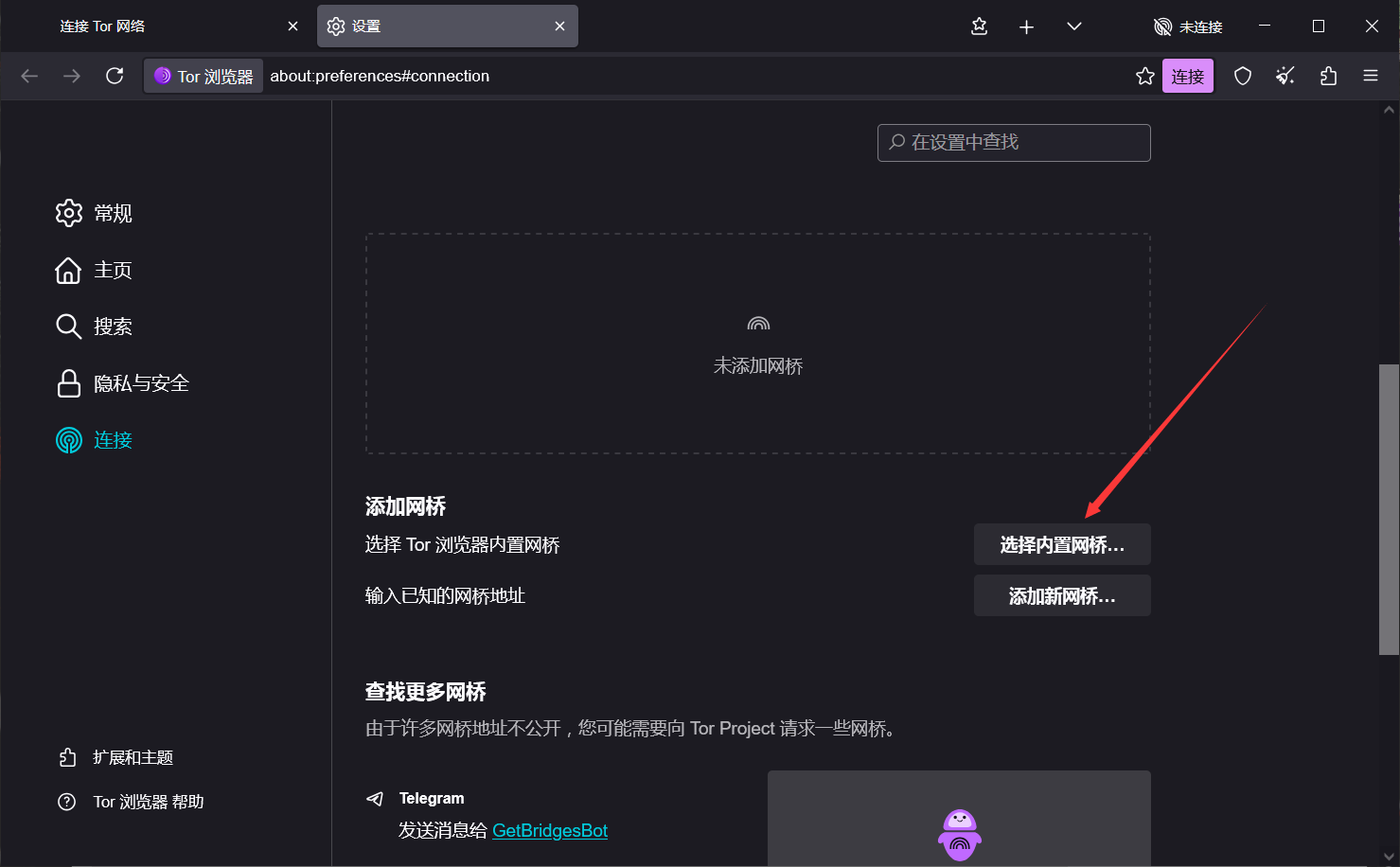Image resolution: width=1400 pixels, height=867 pixels.
Task: Open the hamburger application menu
Action: 1370,76
